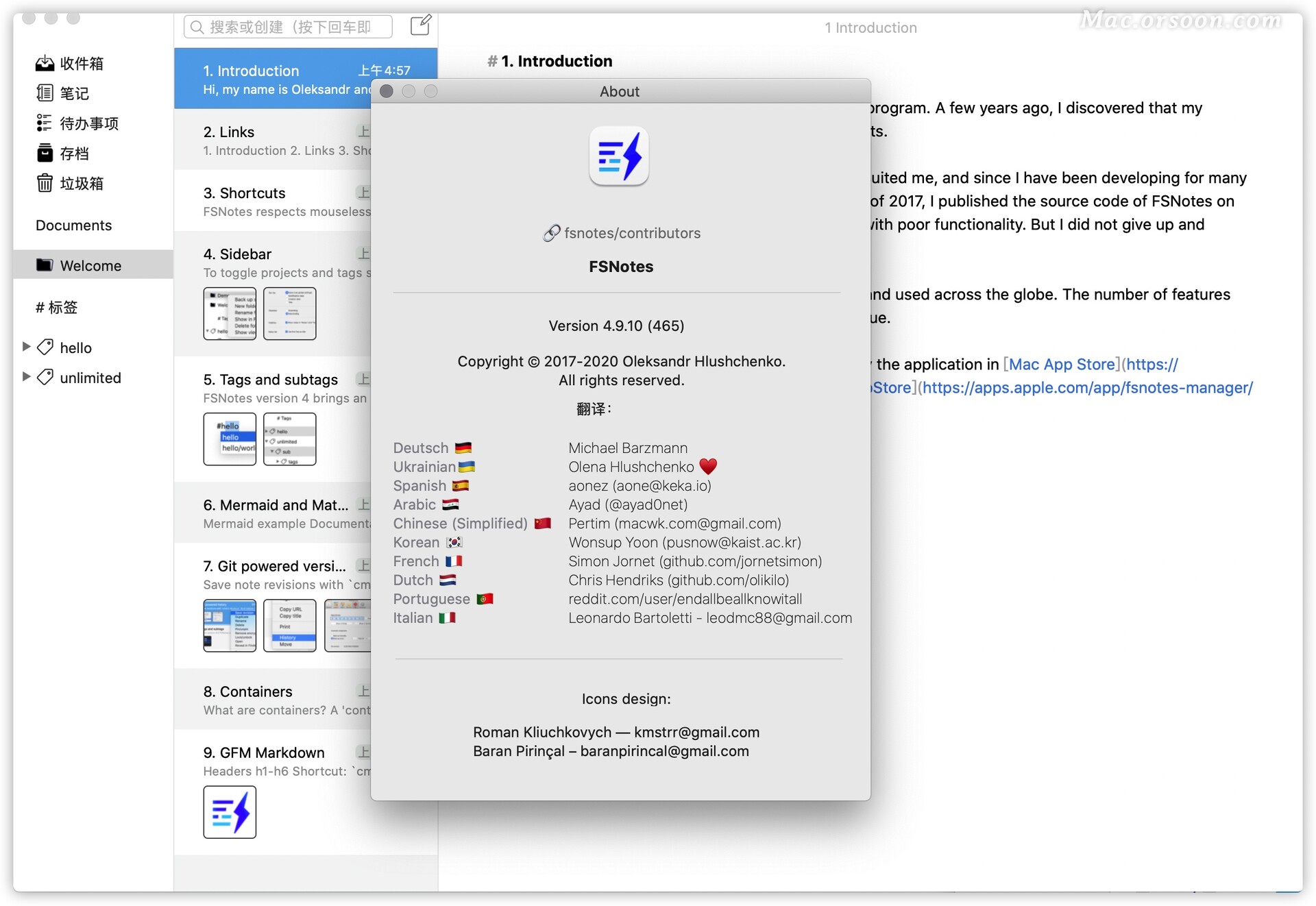Click 'reddit.com/user/endallbeallknowitall' entry

pos(685,599)
